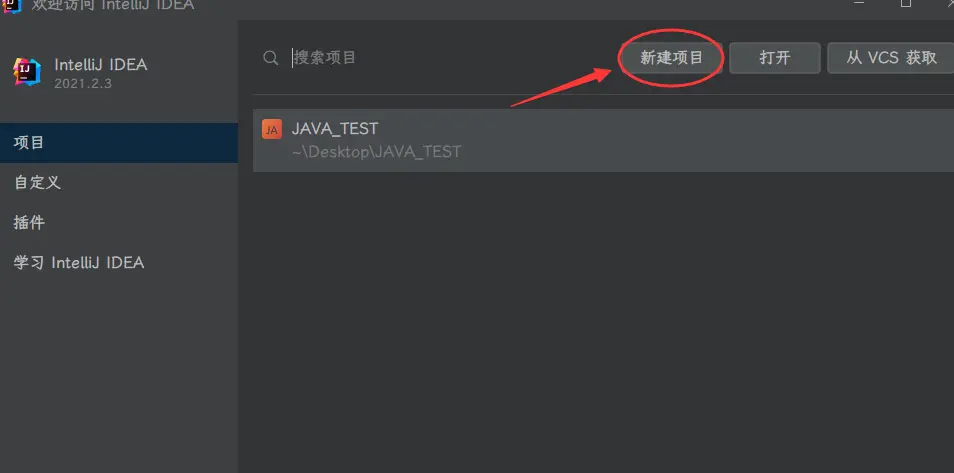Switch to the 项目 tab

tap(119, 143)
